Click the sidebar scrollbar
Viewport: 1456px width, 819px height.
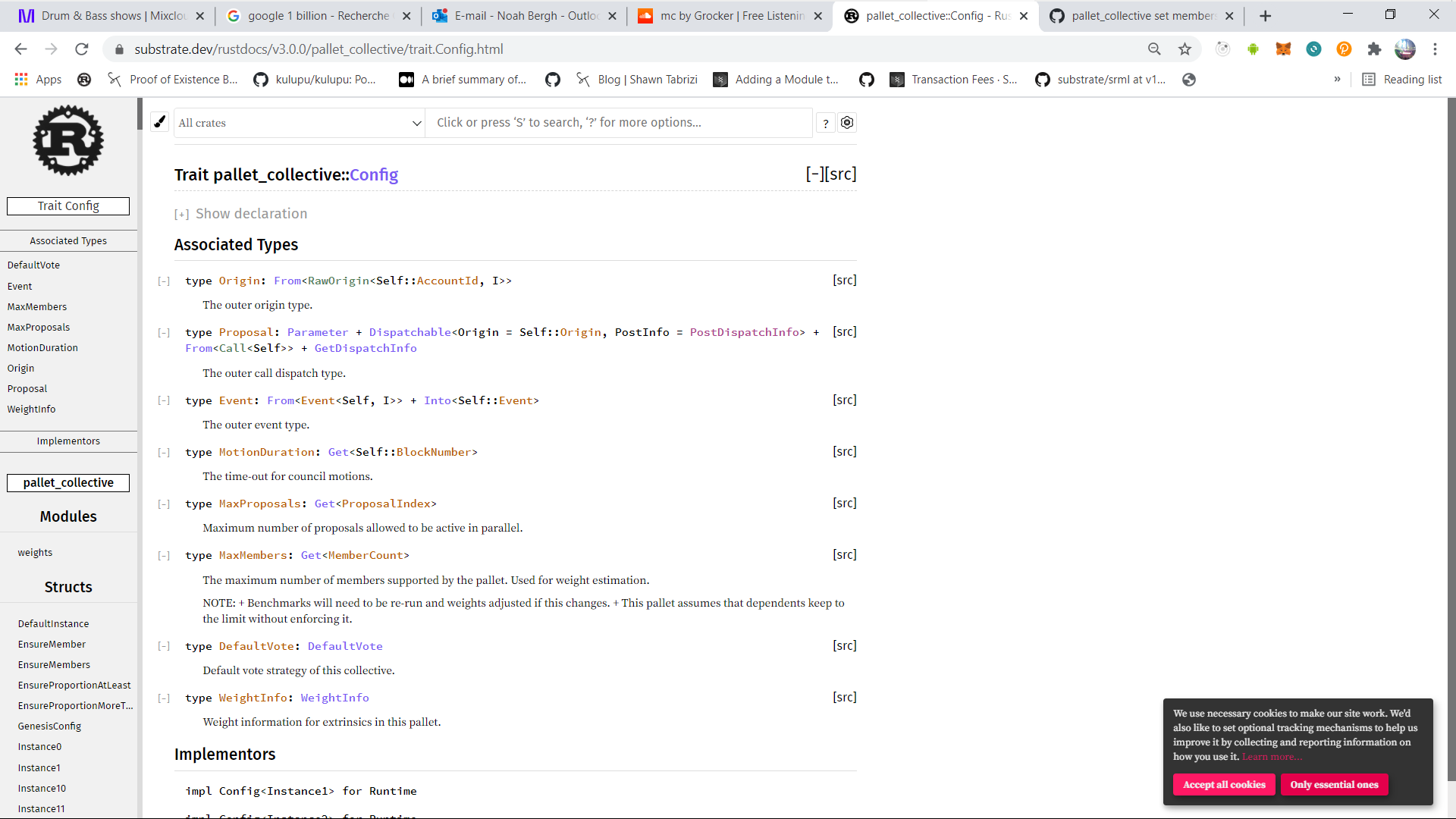point(140,114)
